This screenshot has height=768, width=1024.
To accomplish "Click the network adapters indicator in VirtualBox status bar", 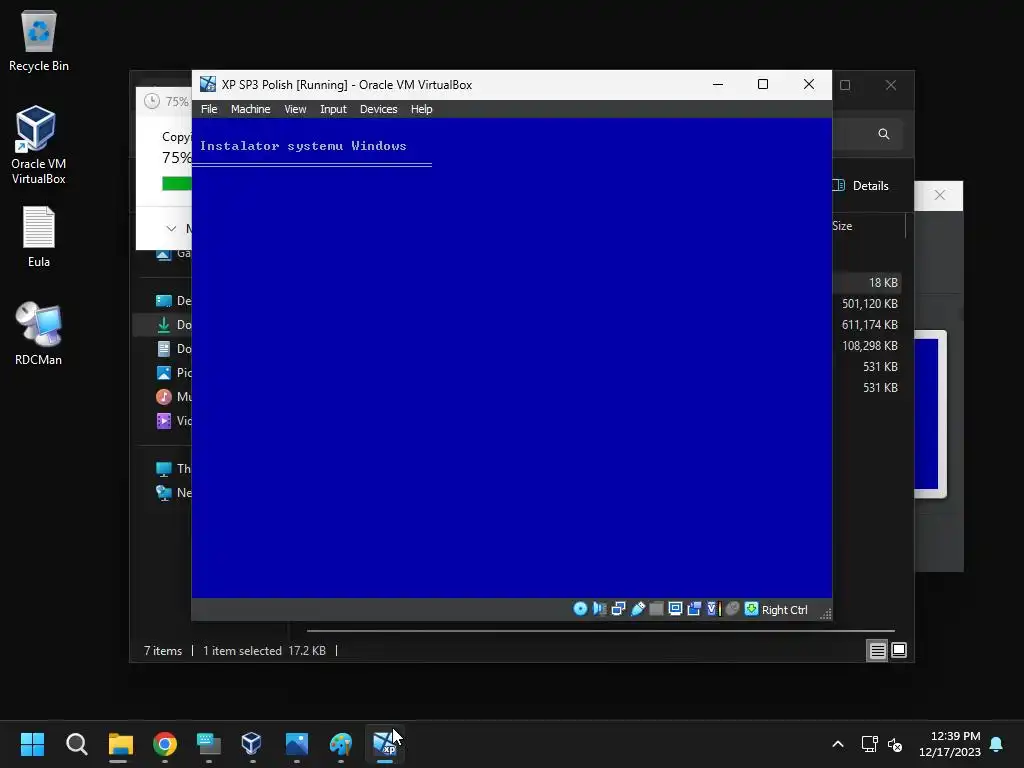I will coord(618,609).
